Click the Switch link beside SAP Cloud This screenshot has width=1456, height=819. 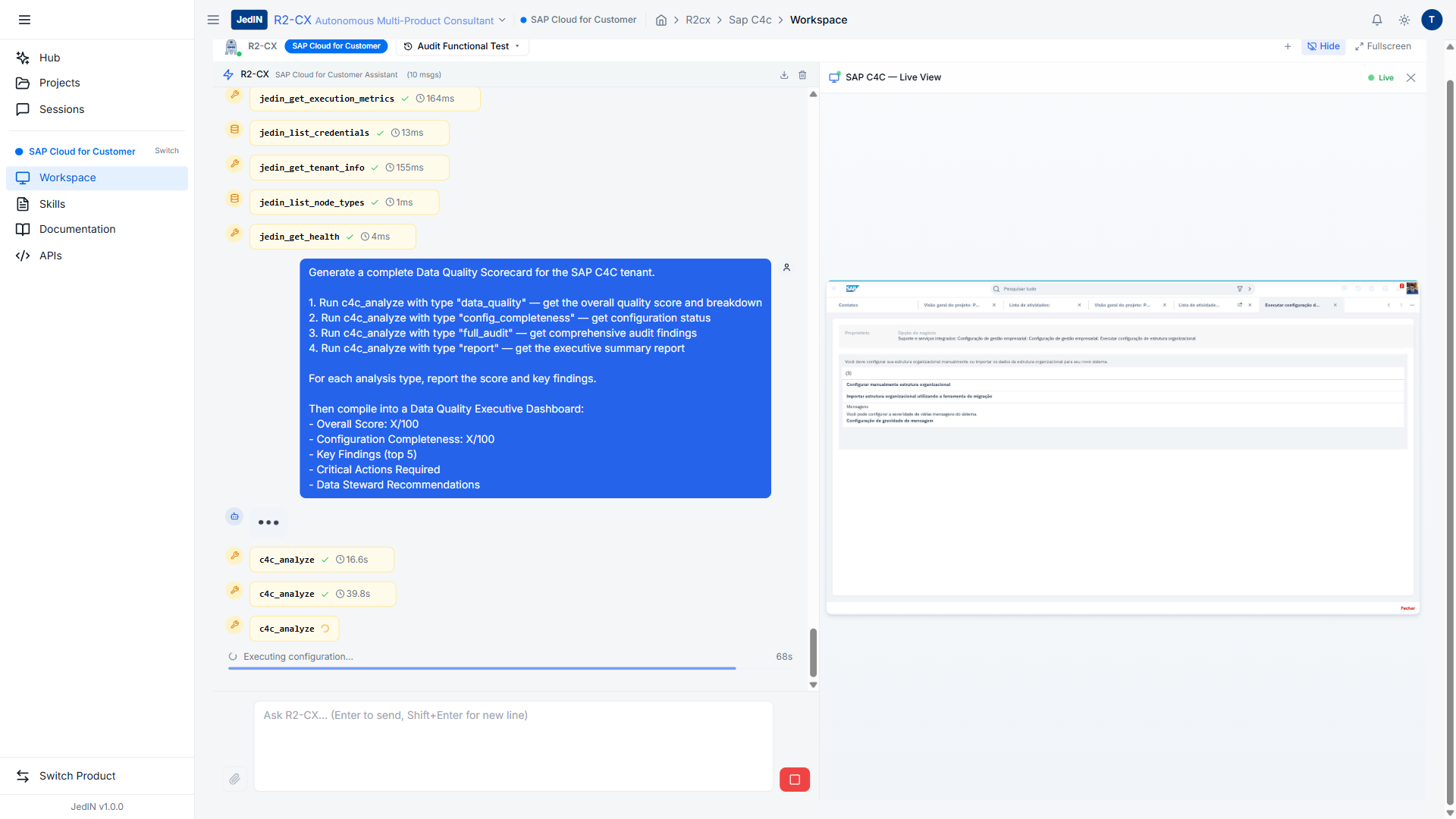click(x=167, y=151)
